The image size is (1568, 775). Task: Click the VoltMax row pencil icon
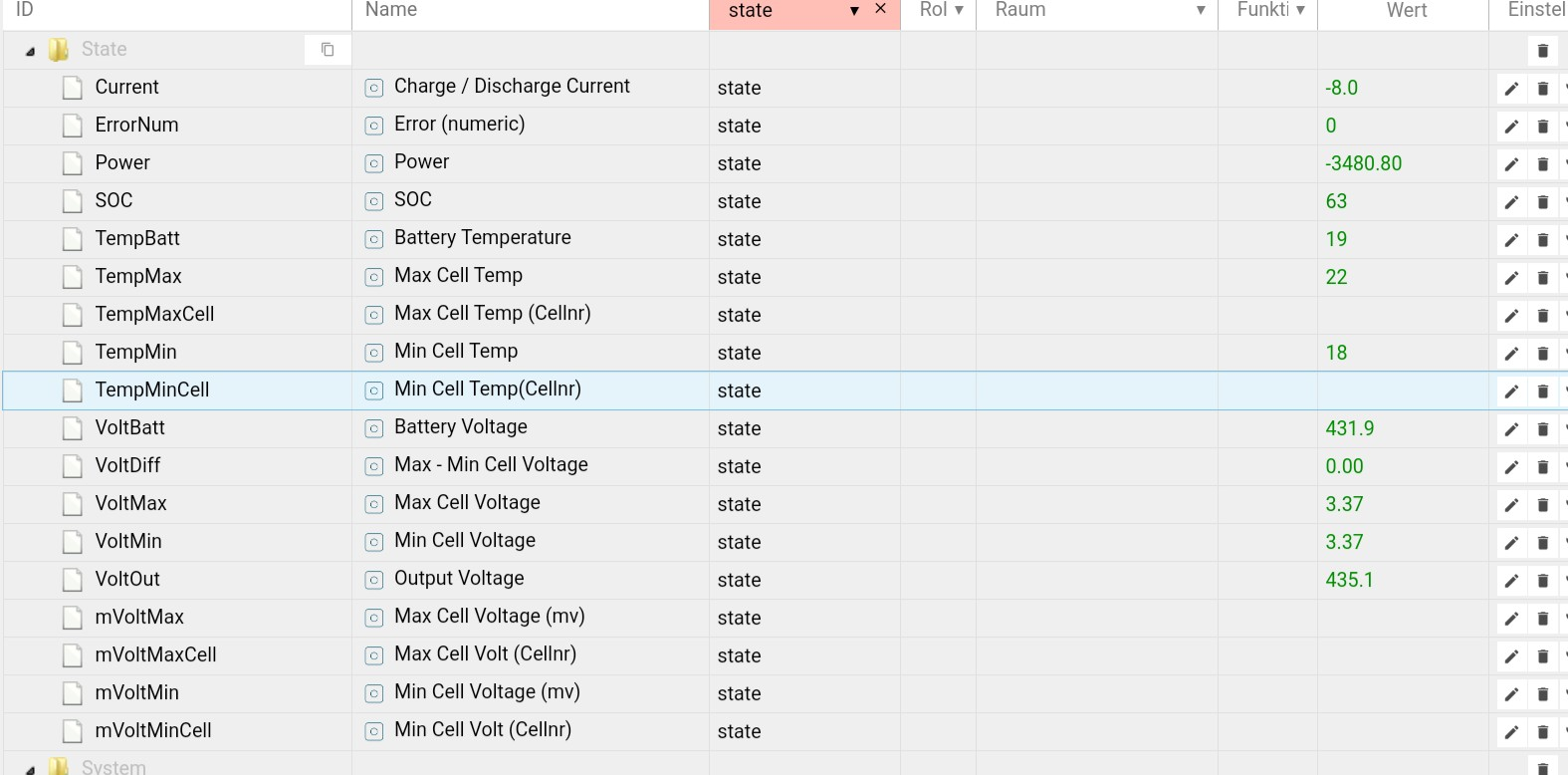pyautogui.click(x=1511, y=505)
